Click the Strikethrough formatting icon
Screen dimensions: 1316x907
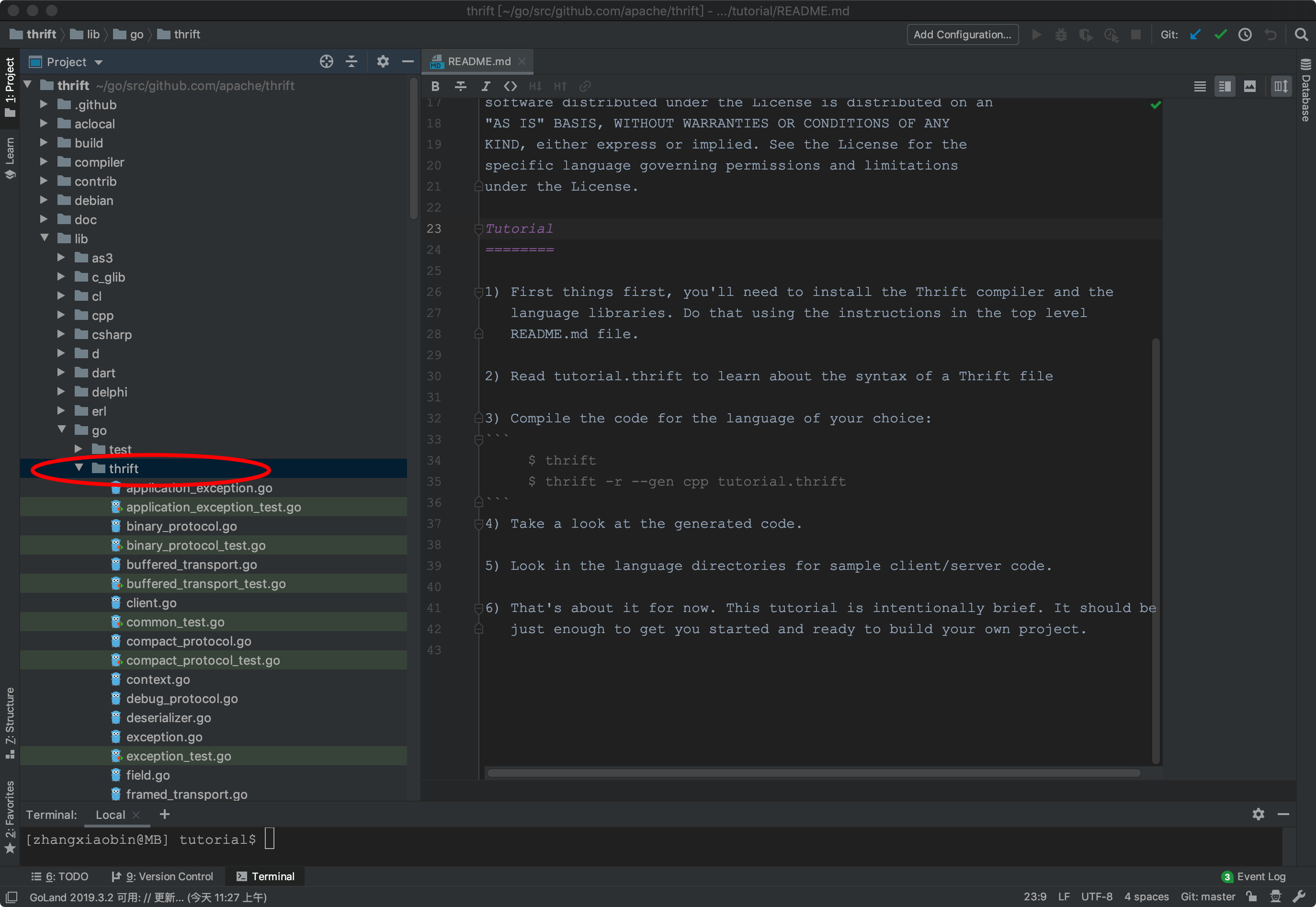tap(460, 86)
